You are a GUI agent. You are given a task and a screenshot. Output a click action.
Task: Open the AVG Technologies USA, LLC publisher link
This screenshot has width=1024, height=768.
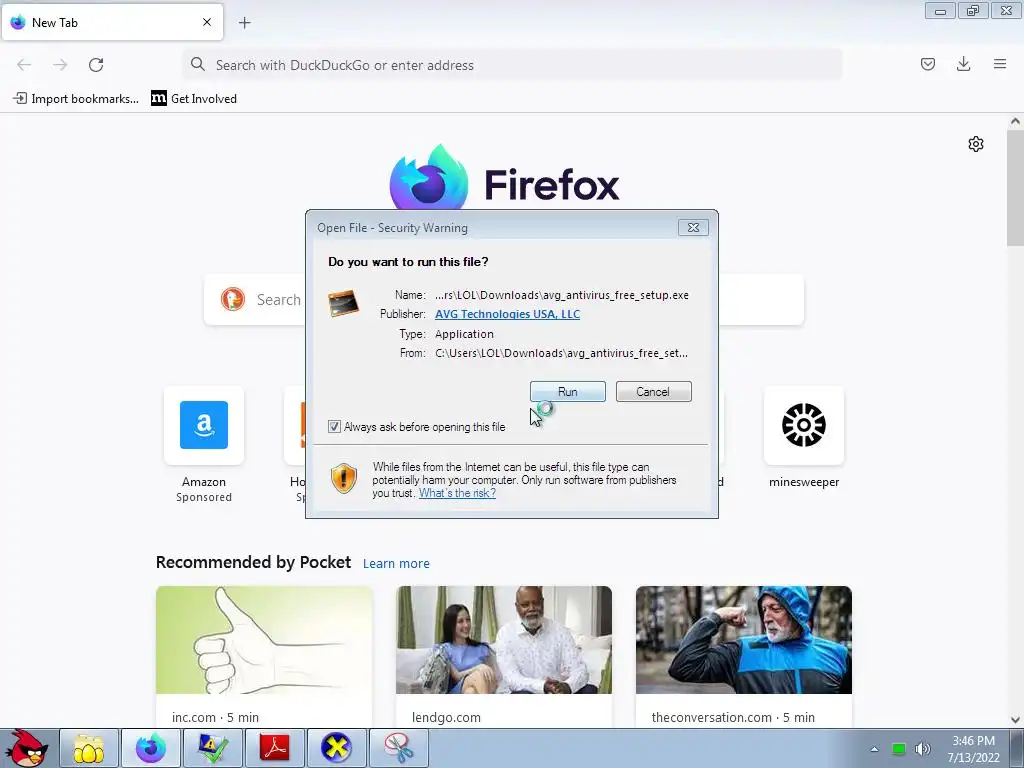[x=507, y=314]
